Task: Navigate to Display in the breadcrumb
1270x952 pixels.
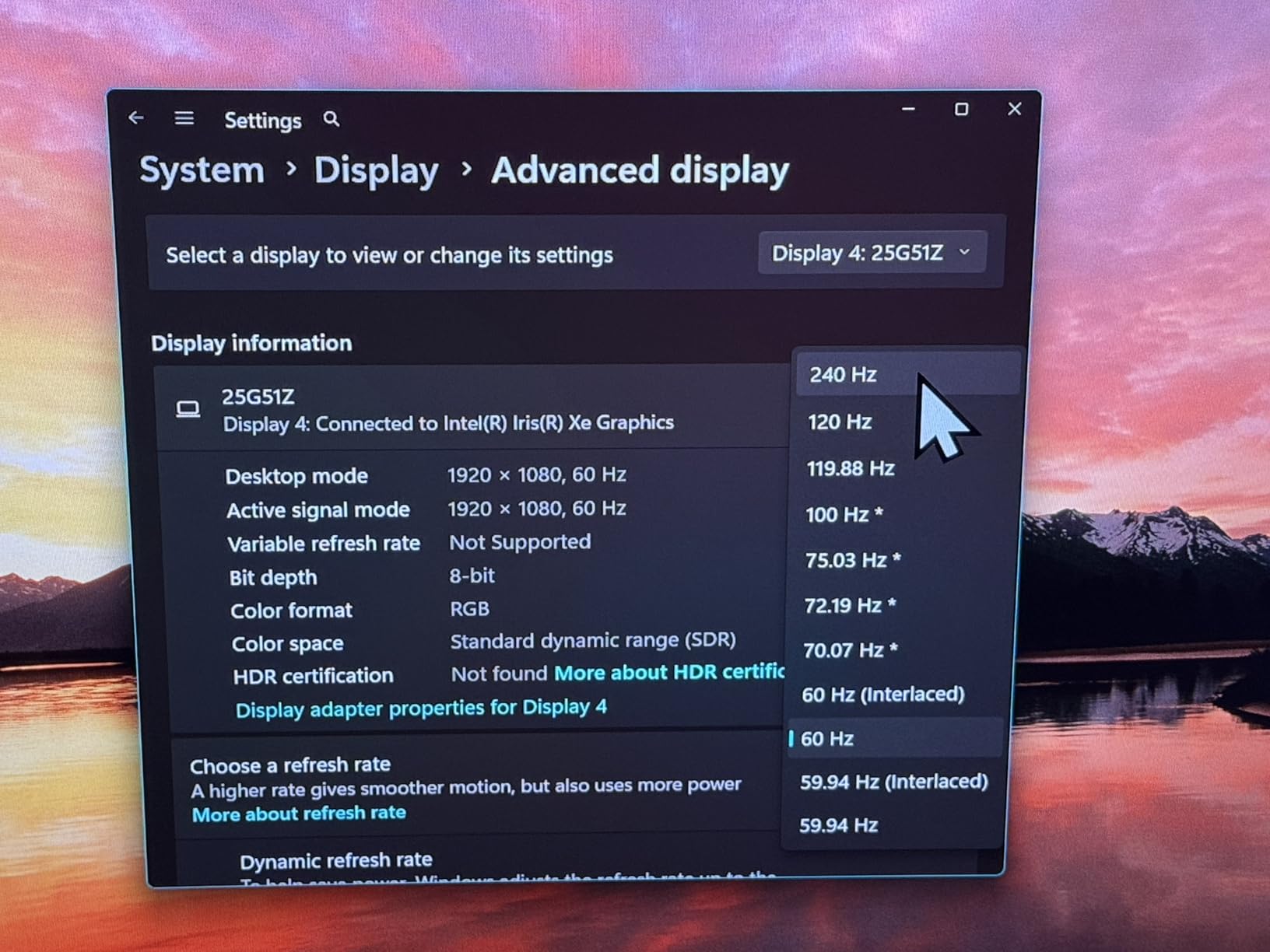Action: point(377,170)
